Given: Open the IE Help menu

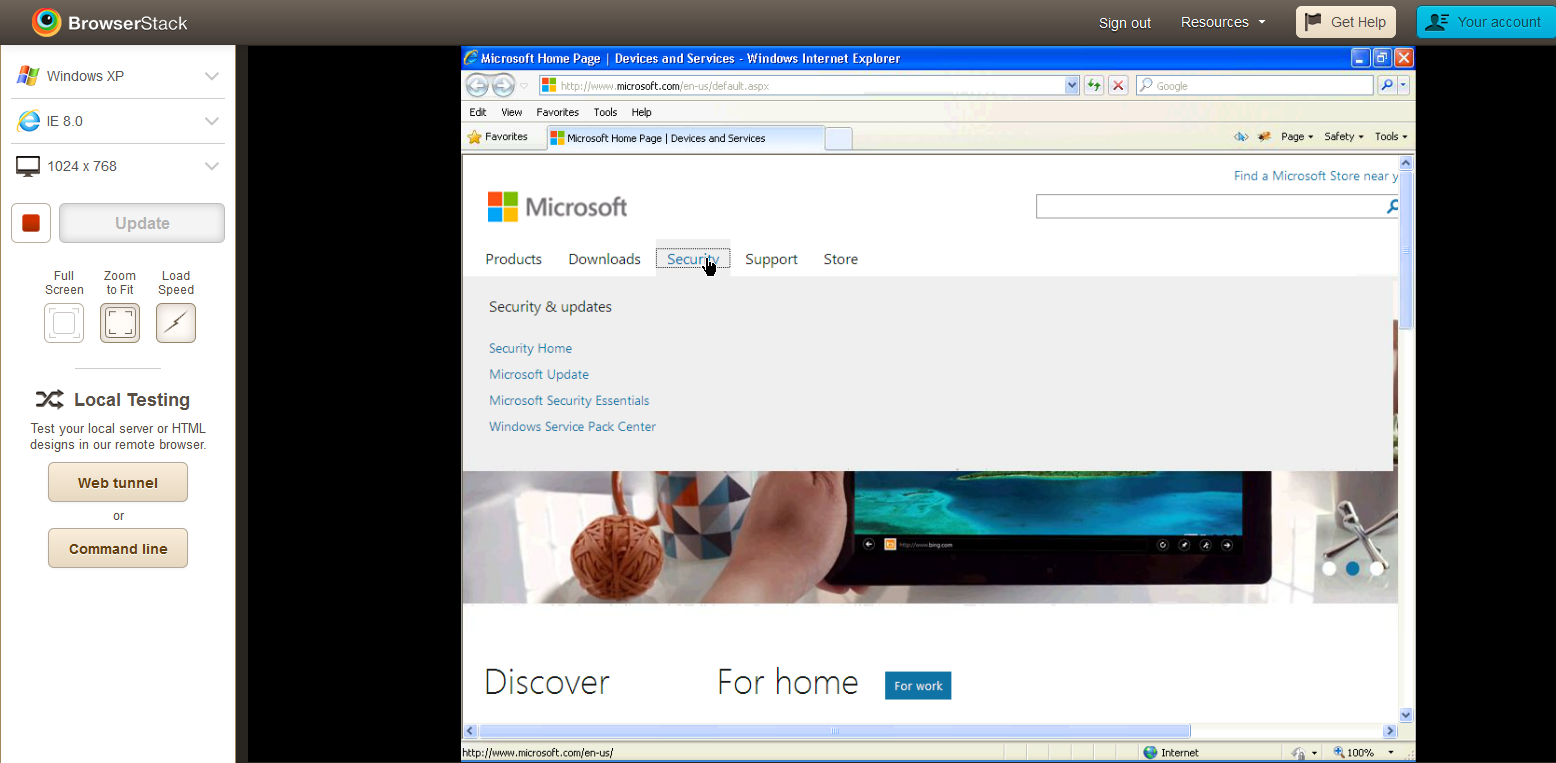Looking at the screenshot, I should pyautogui.click(x=642, y=112).
